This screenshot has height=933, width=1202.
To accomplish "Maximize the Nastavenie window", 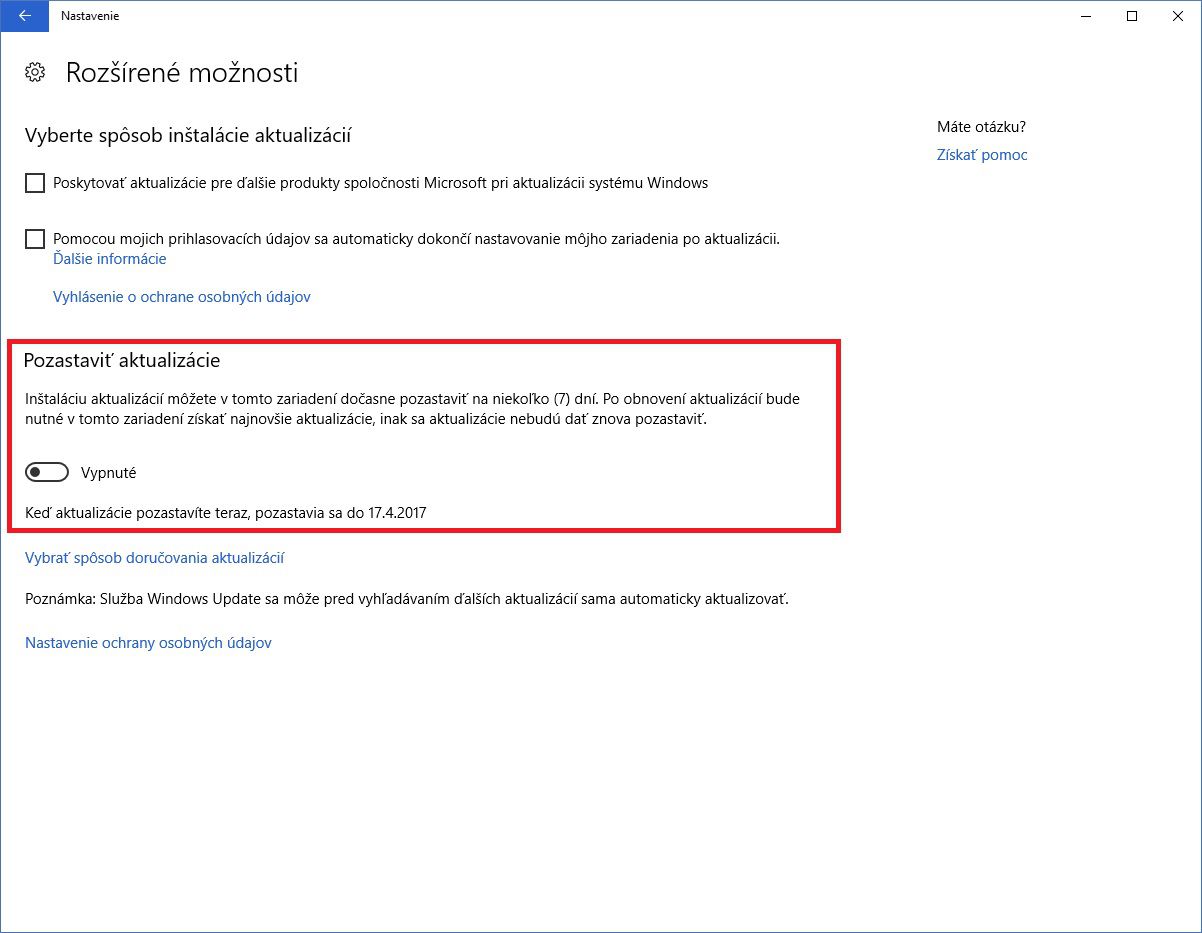I will 1132,16.
